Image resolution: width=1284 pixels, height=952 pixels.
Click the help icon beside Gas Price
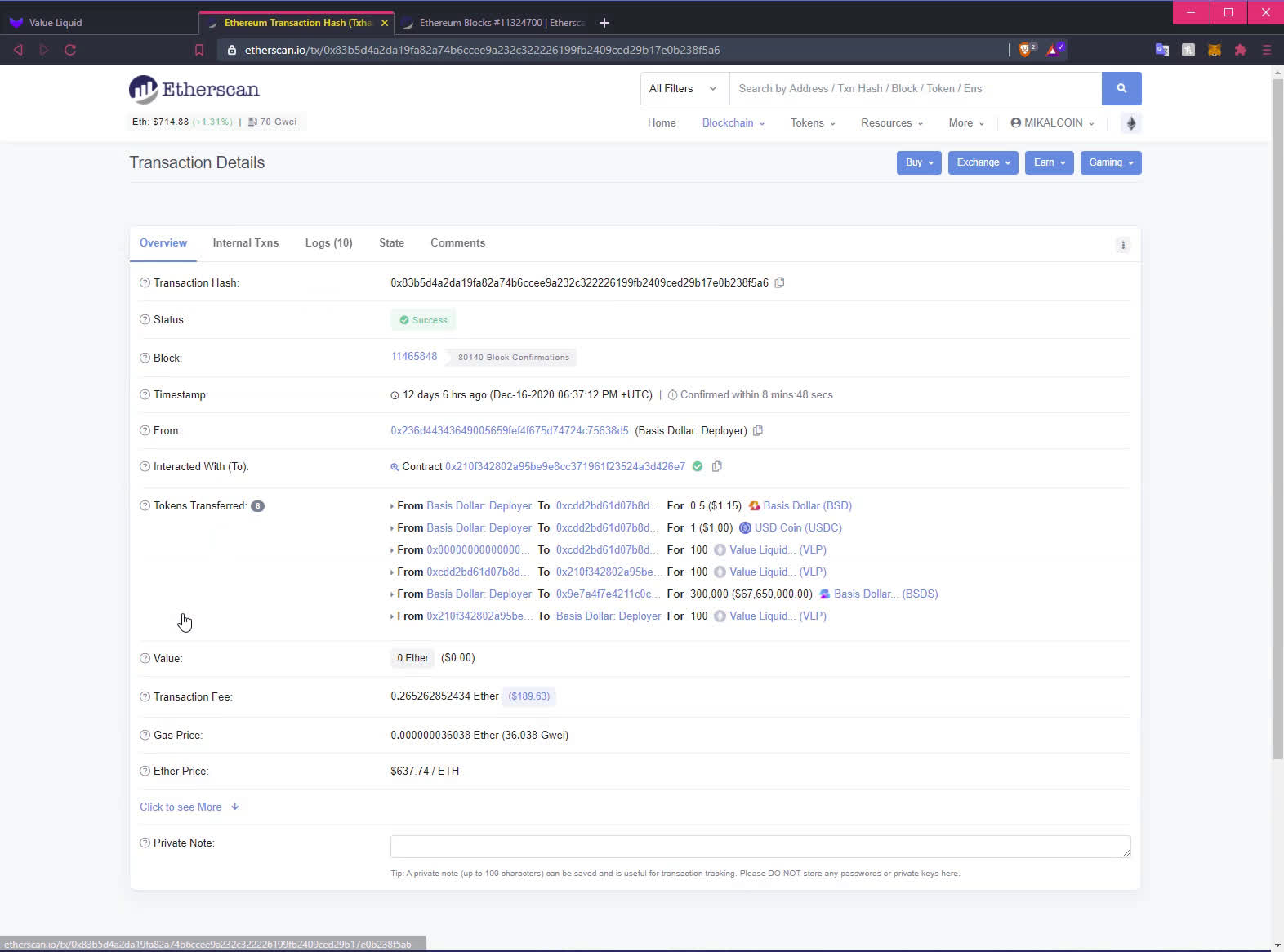[145, 735]
